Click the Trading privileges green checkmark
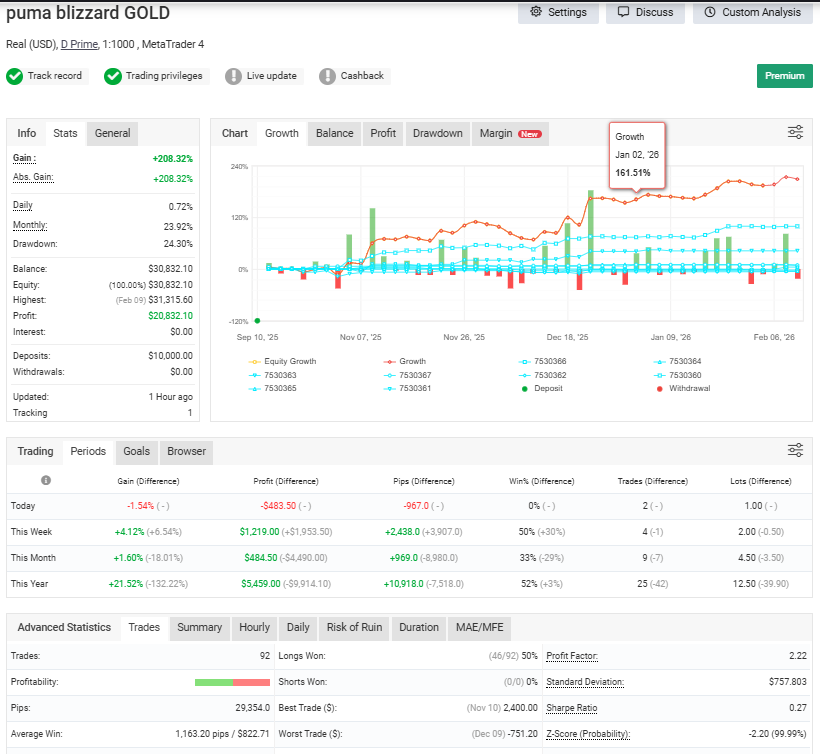 112,76
